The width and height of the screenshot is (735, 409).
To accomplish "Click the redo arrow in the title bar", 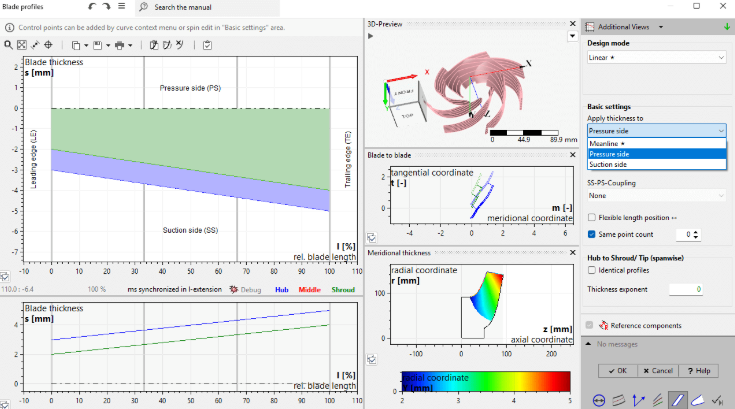I will 106,7.
